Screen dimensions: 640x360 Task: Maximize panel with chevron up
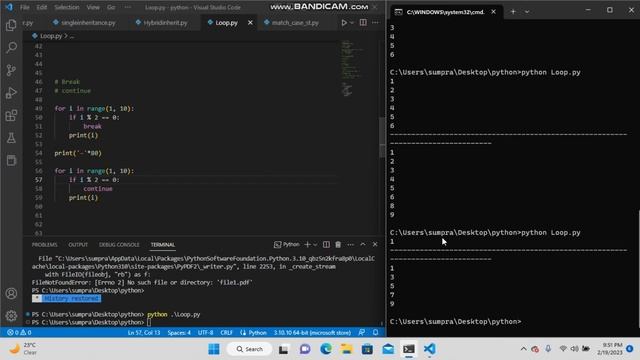point(363,244)
